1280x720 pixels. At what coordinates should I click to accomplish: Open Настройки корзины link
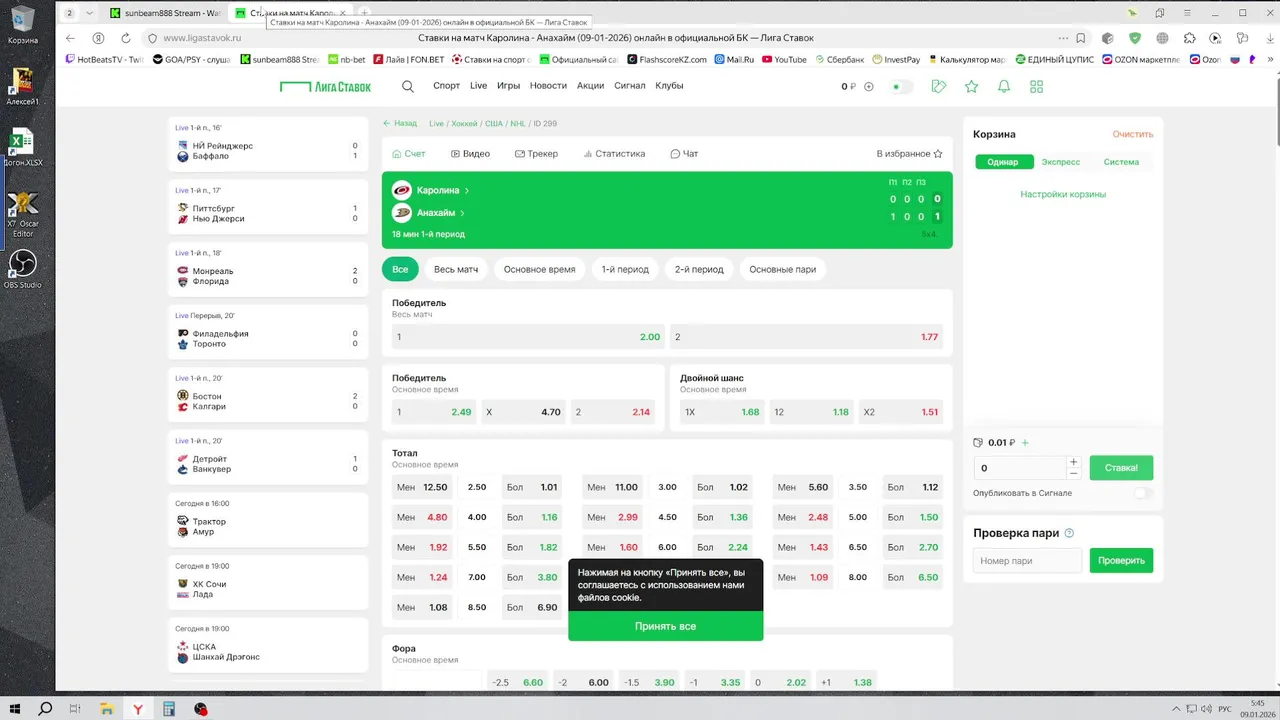[1063, 194]
